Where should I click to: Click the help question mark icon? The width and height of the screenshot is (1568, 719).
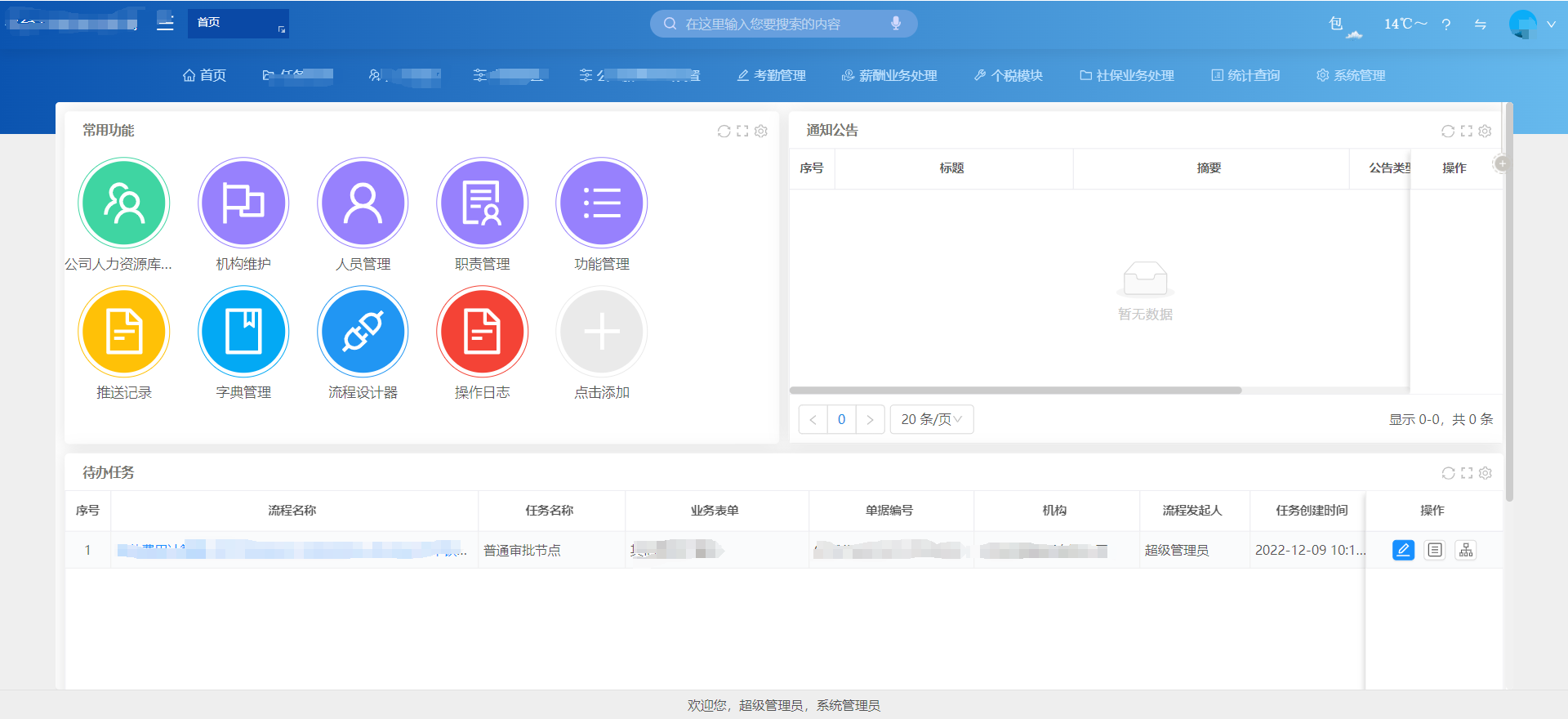click(x=1446, y=25)
